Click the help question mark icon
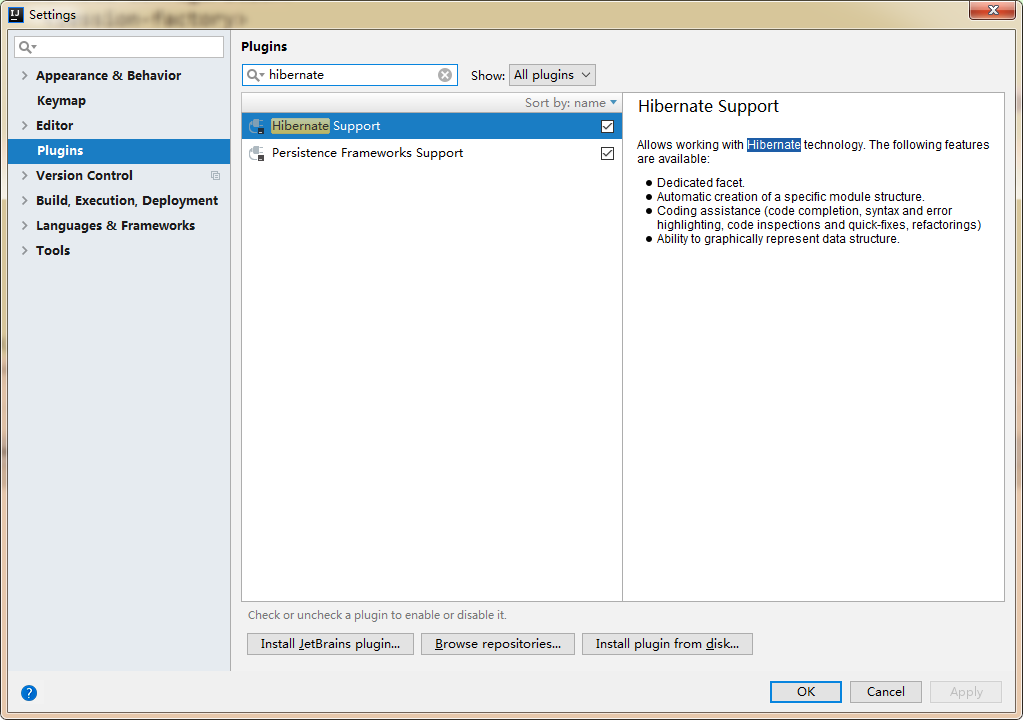Screen dimensions: 1023x720 tap(29, 693)
